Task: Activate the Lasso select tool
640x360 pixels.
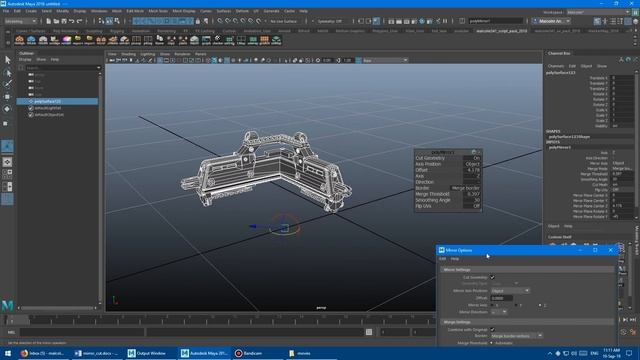Action: [x=7, y=73]
